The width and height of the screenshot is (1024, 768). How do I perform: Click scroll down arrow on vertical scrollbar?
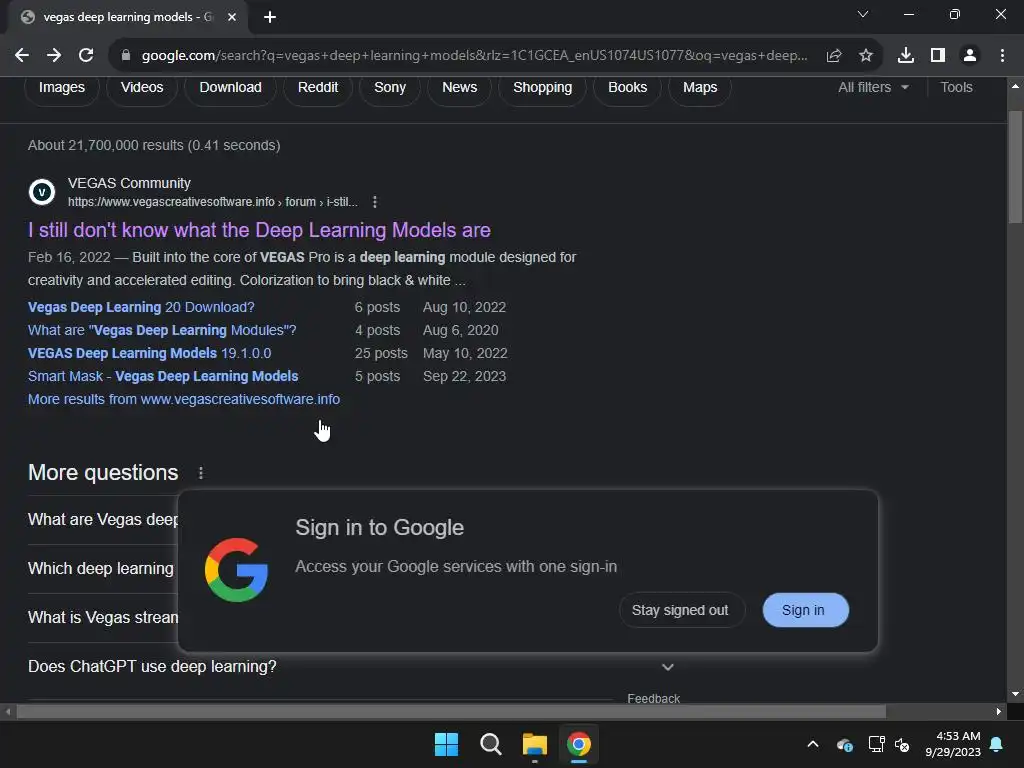point(1015,694)
